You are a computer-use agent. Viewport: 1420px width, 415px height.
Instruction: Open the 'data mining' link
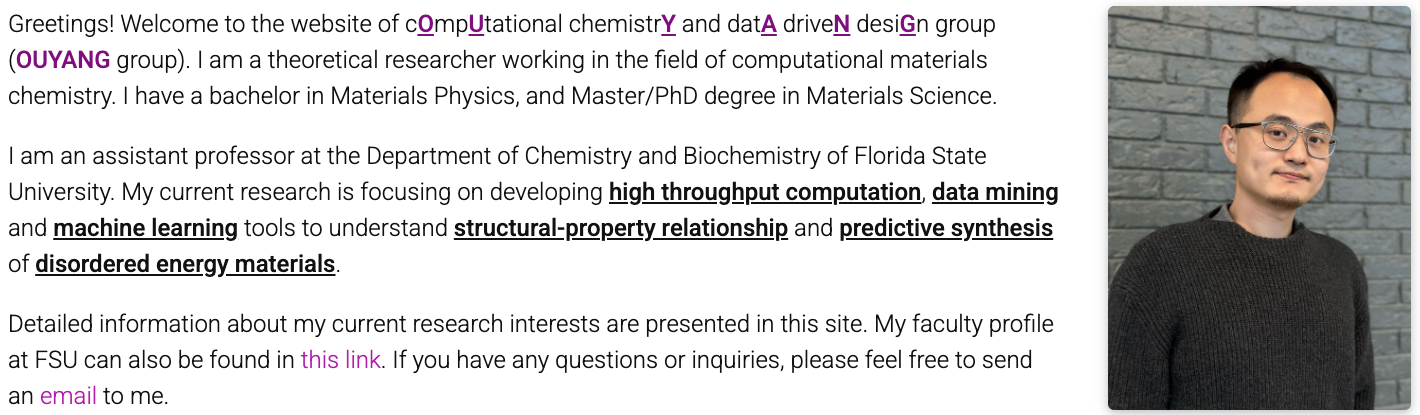click(x=995, y=192)
